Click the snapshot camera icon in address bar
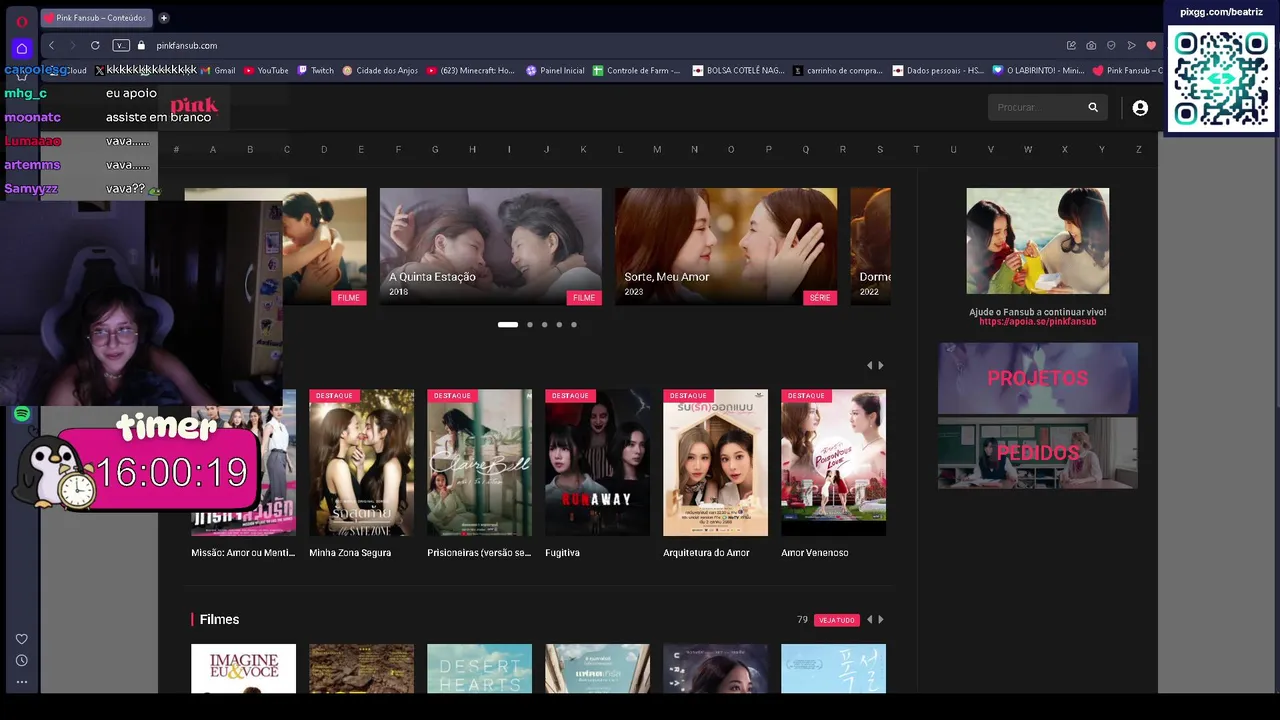Viewport: 1280px width, 720px height. click(x=1091, y=45)
